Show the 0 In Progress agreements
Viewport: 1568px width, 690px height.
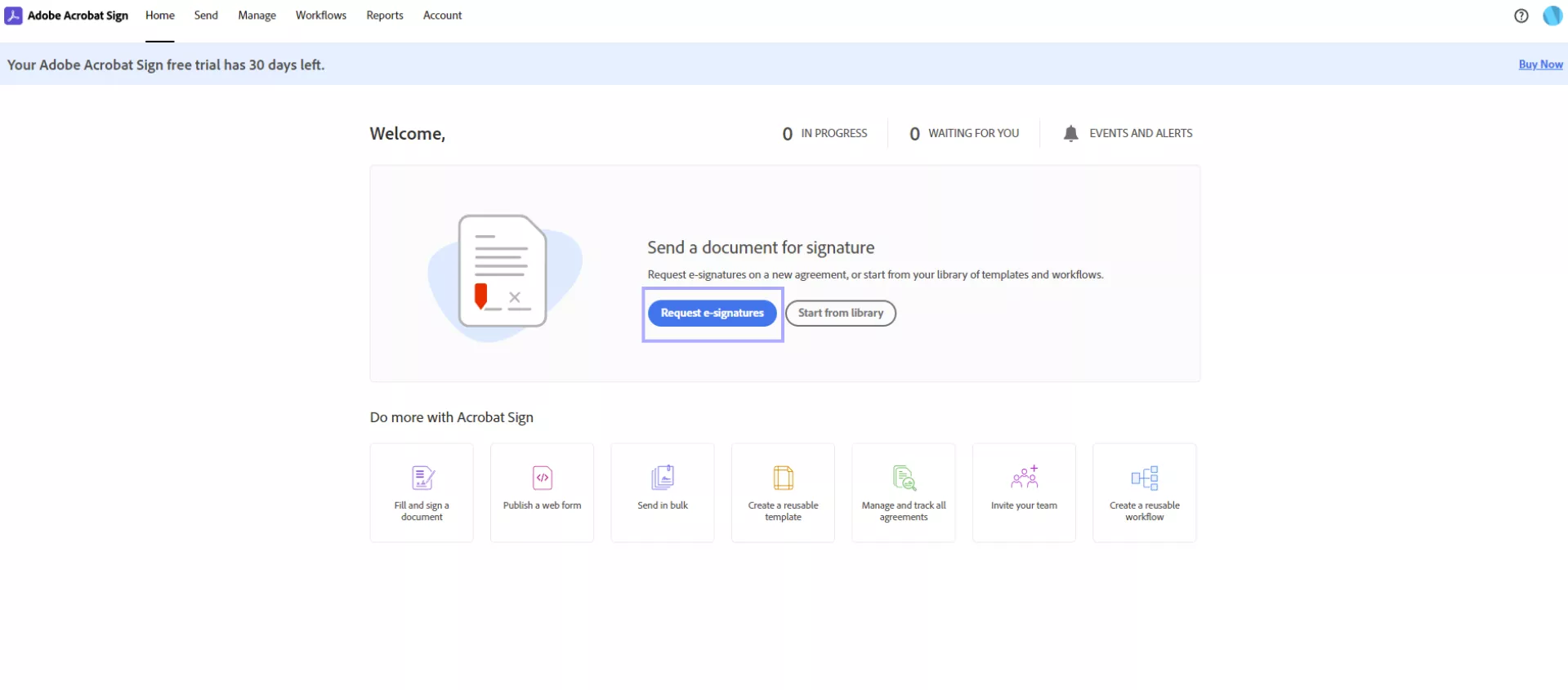tap(824, 133)
